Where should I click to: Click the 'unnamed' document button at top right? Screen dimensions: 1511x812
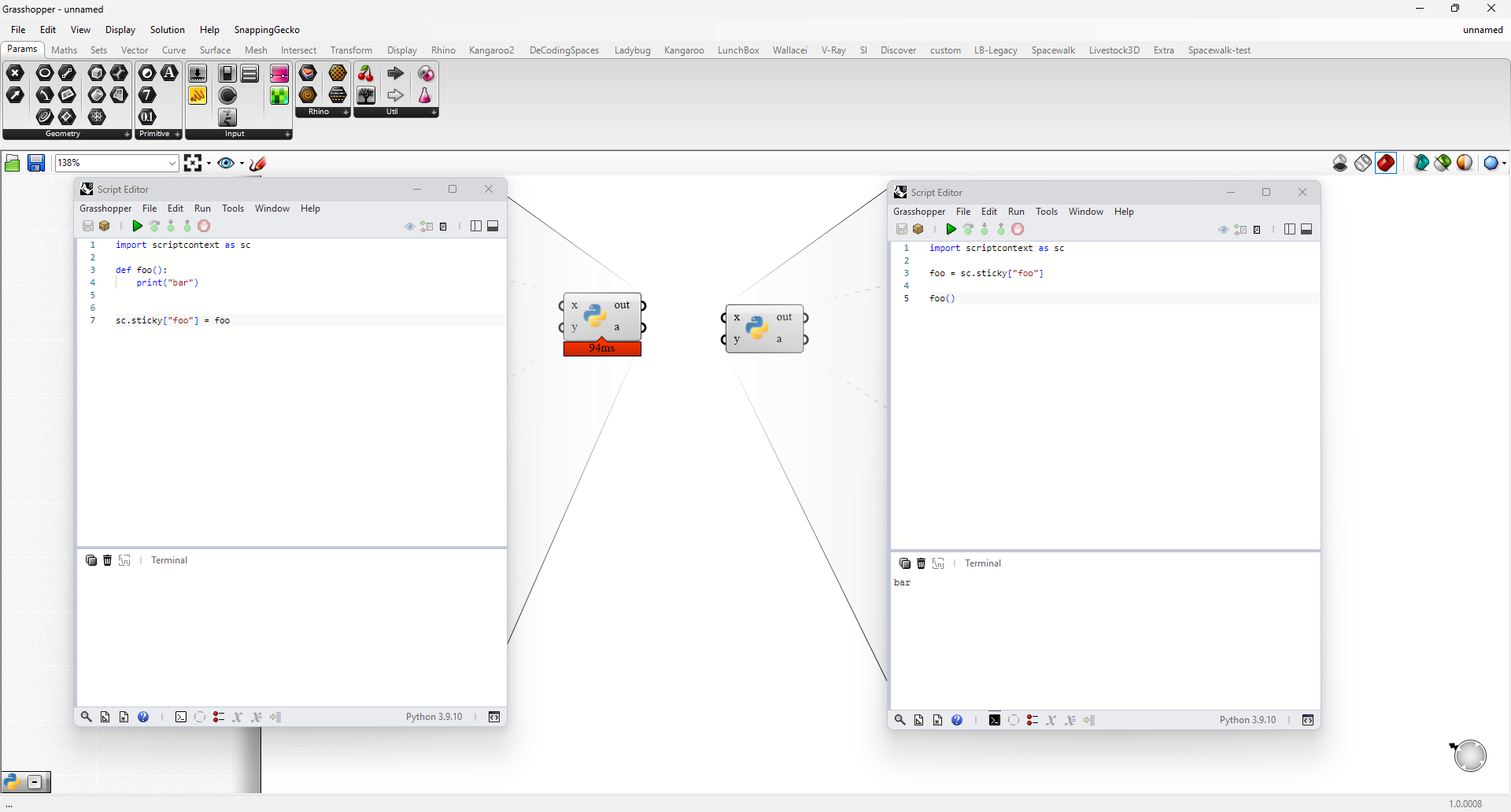pos(1483,30)
